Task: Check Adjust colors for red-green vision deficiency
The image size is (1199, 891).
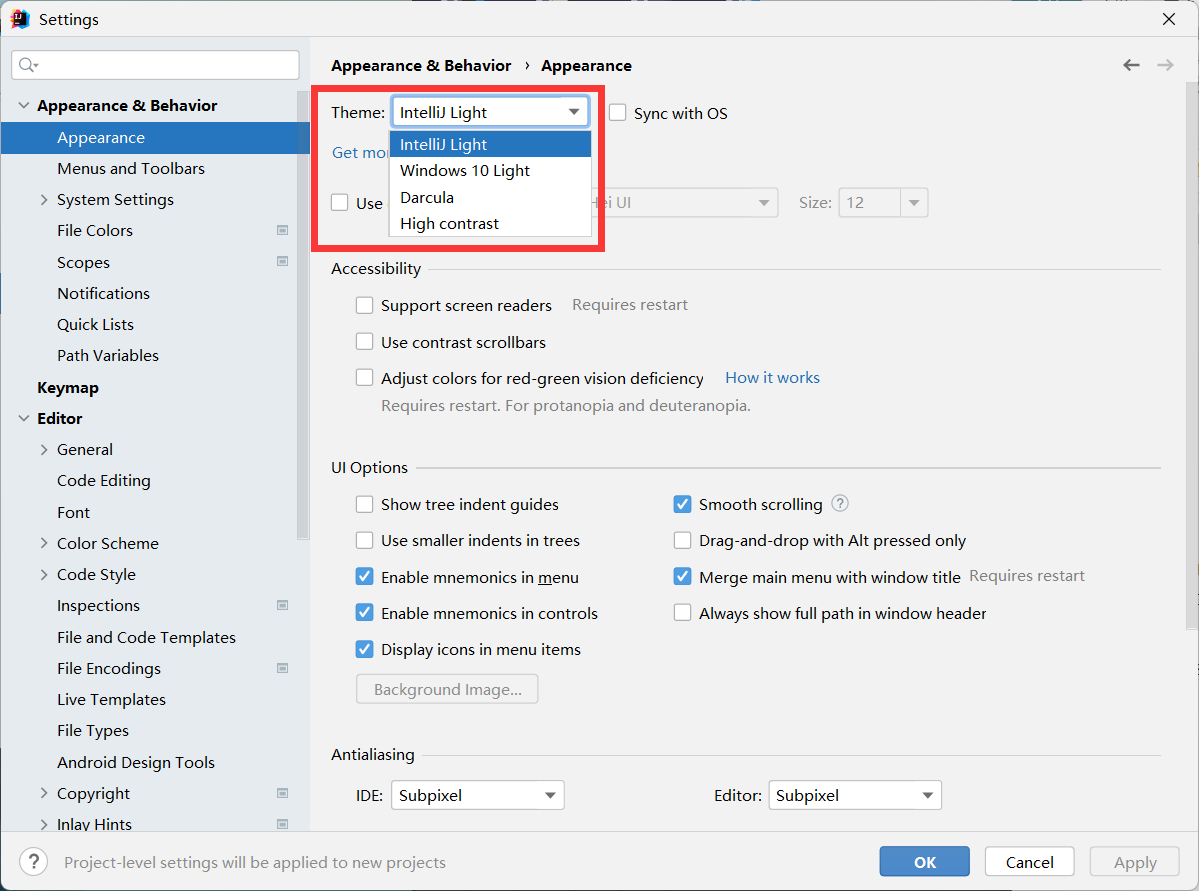Action: (365, 378)
